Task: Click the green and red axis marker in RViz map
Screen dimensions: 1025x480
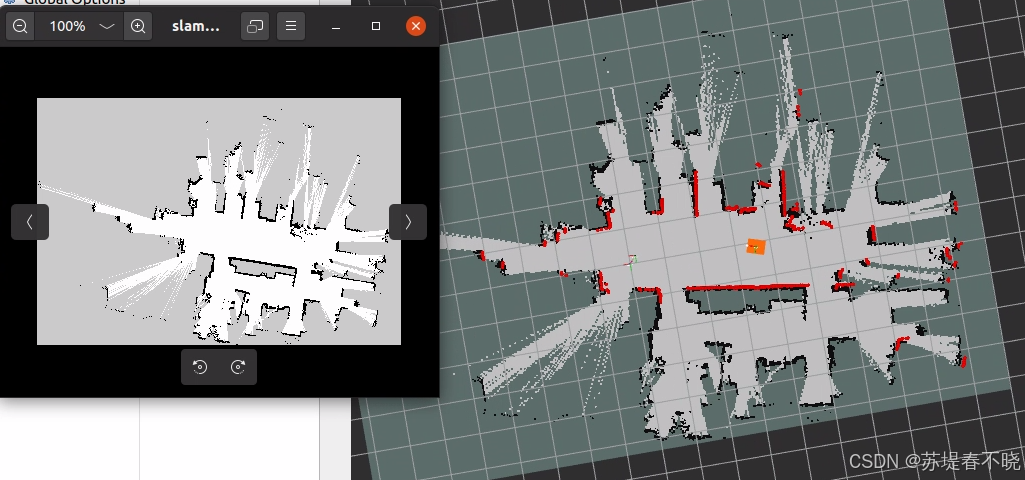Action: point(631,260)
